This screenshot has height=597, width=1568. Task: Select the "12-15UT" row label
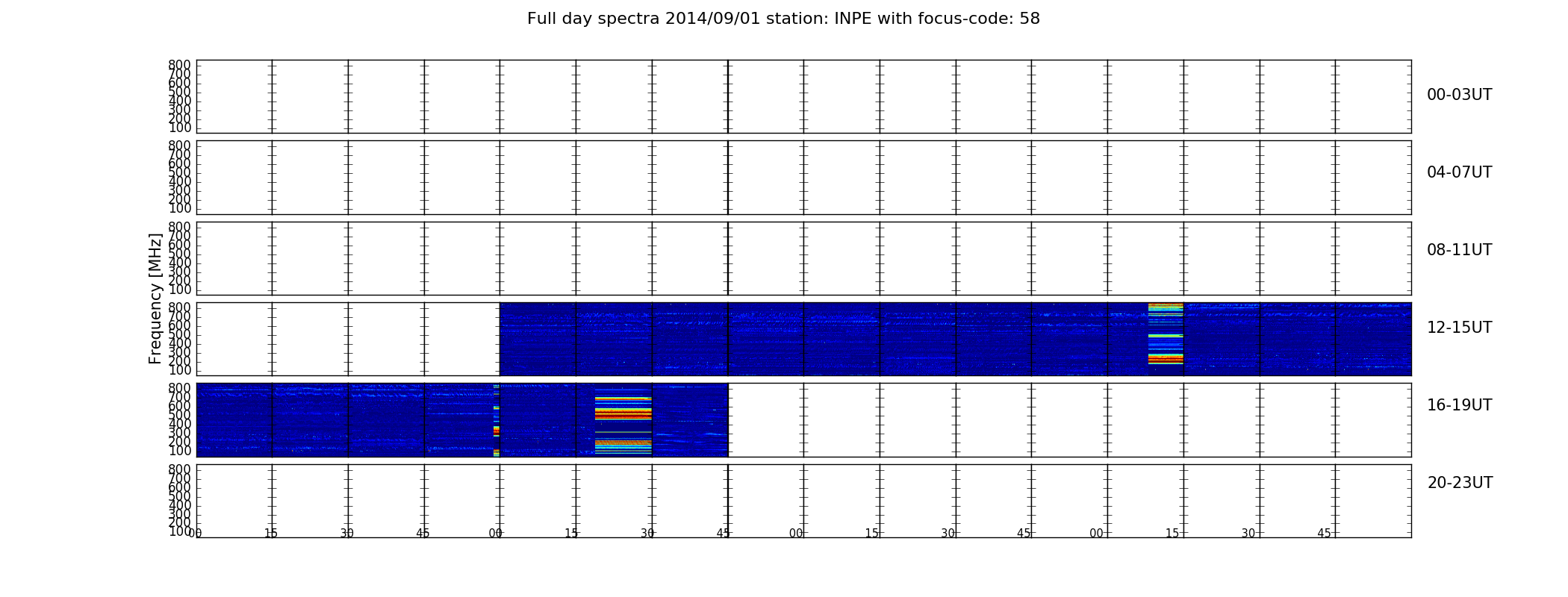[1459, 328]
